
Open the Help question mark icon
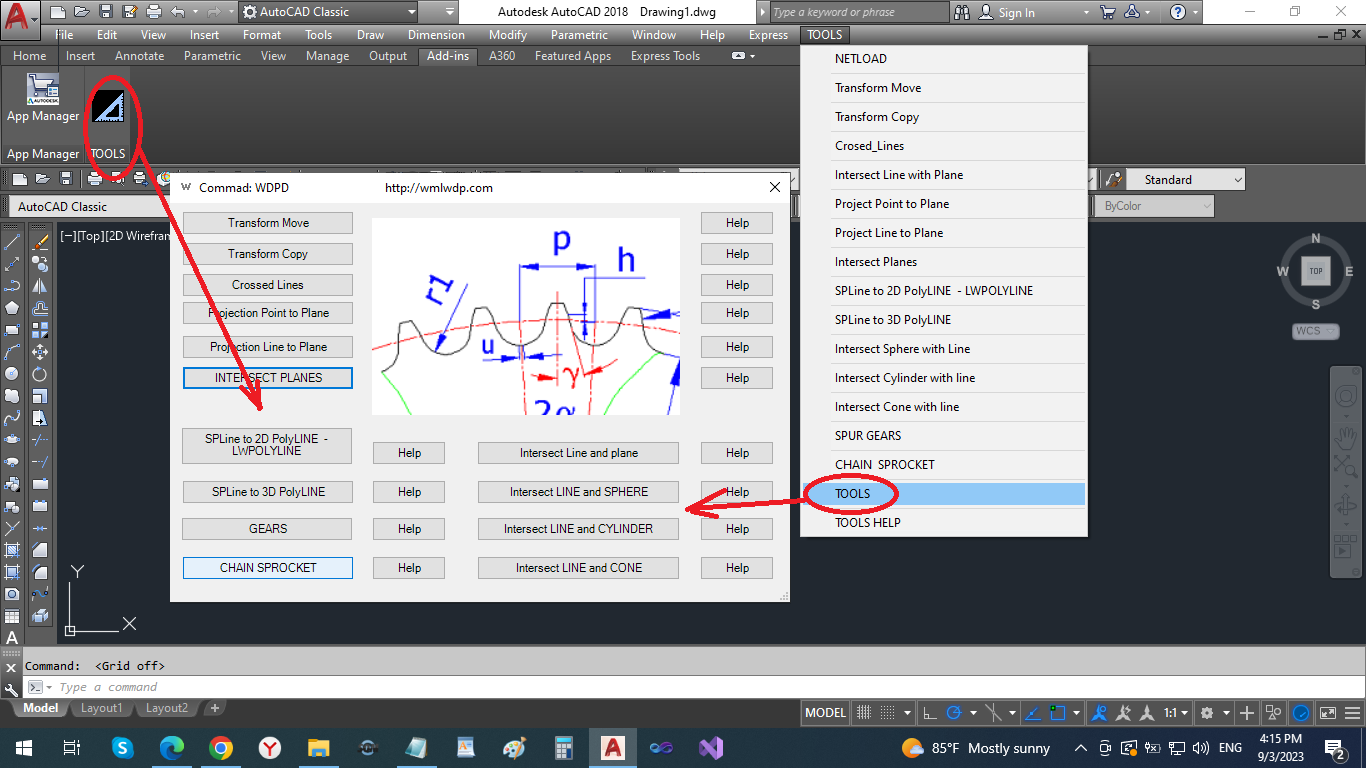click(1178, 12)
